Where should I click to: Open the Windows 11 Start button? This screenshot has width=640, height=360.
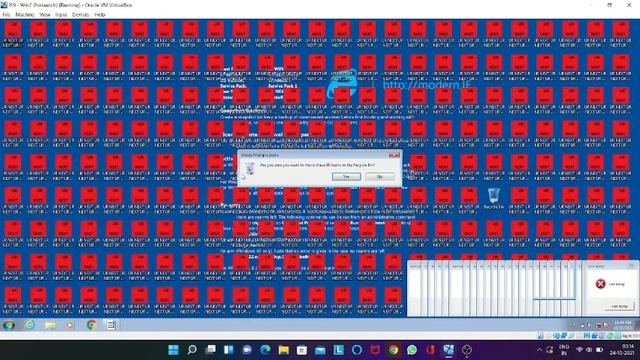(173, 350)
